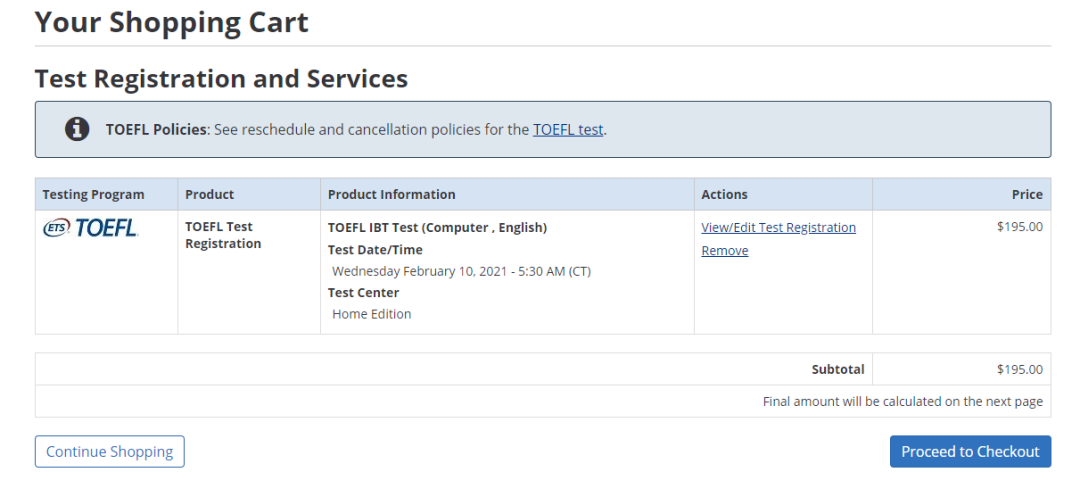Viewport: 1080px width, 497px height.
Task: Click the Wednesday February 10 test date
Action: pos(461,271)
